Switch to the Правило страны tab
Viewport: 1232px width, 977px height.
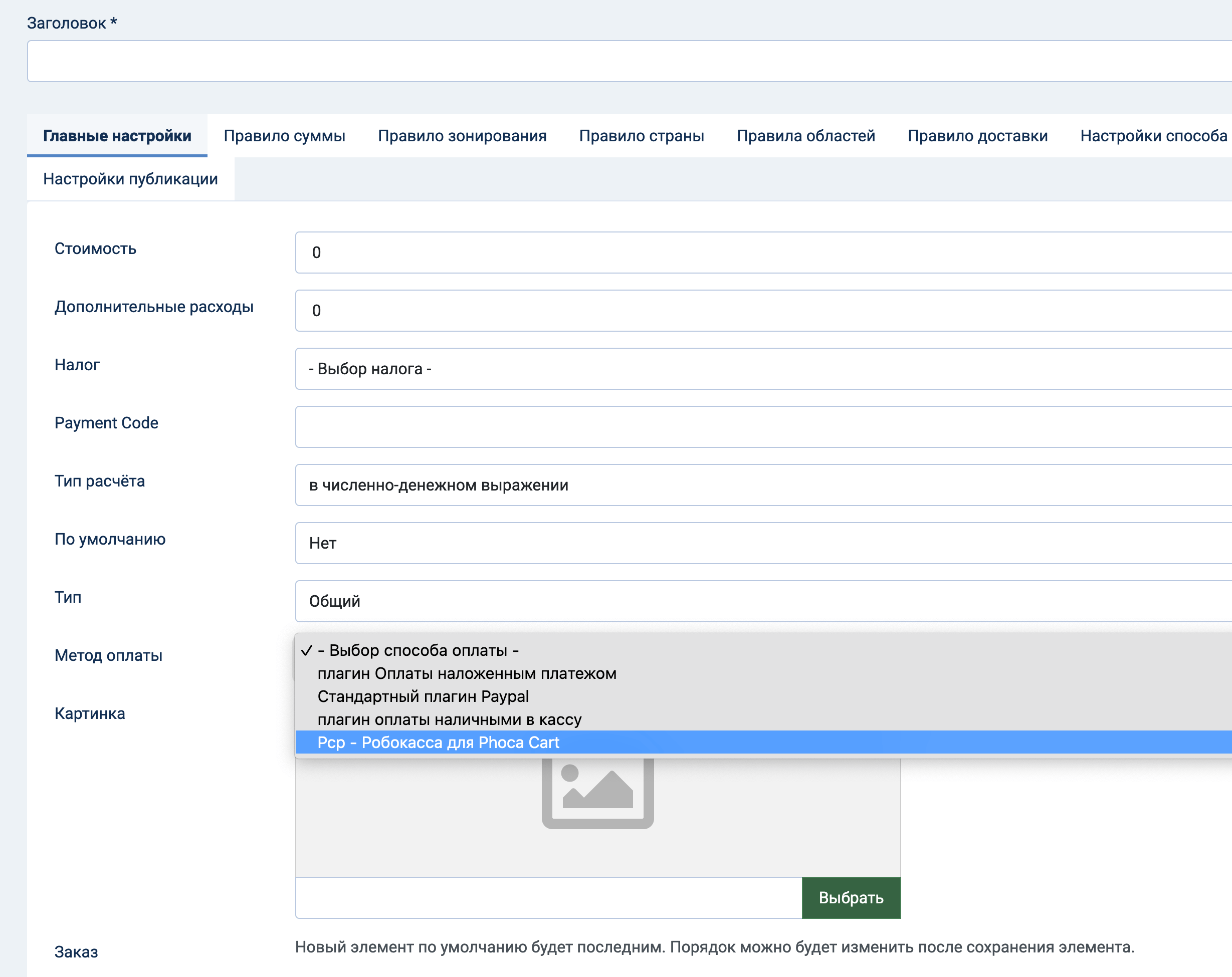[x=642, y=135]
